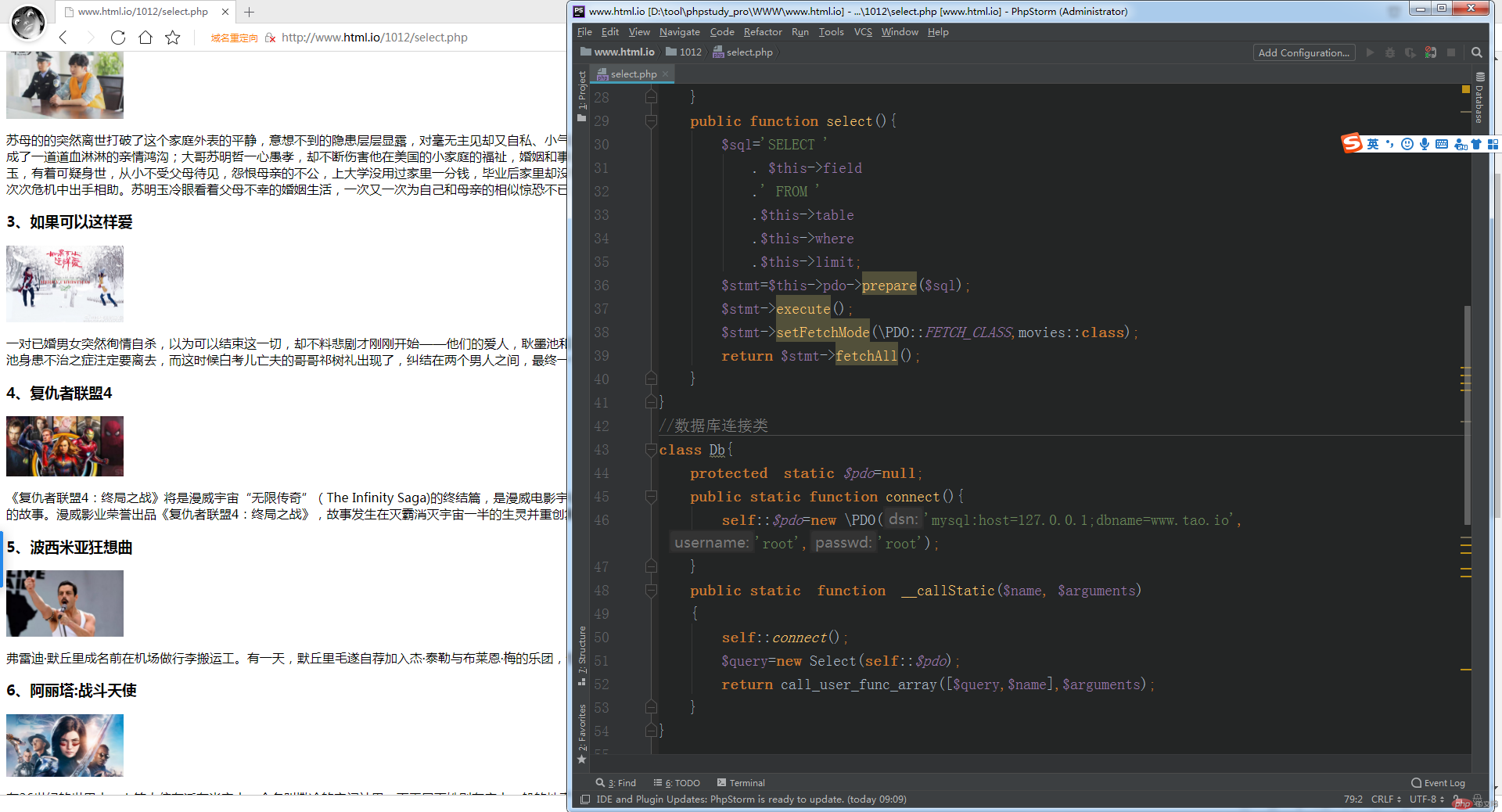Viewport: 1502px width, 812px height.
Task: Click the Run with Coverage icon
Action: tap(1410, 52)
